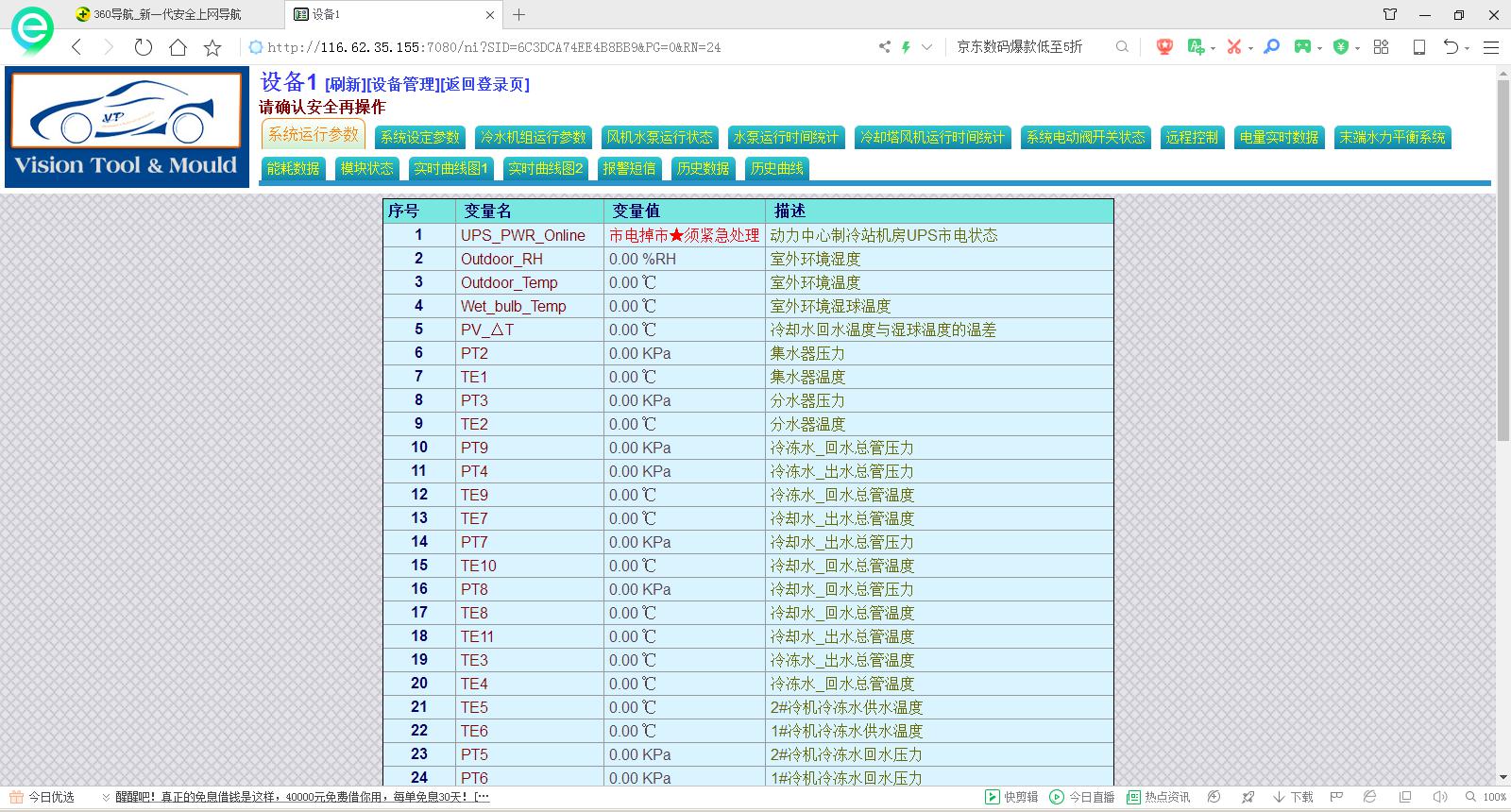Screen dimensions: 1511x812
Task: Toggle the sound speaker icon in status bar
Action: point(1439,797)
